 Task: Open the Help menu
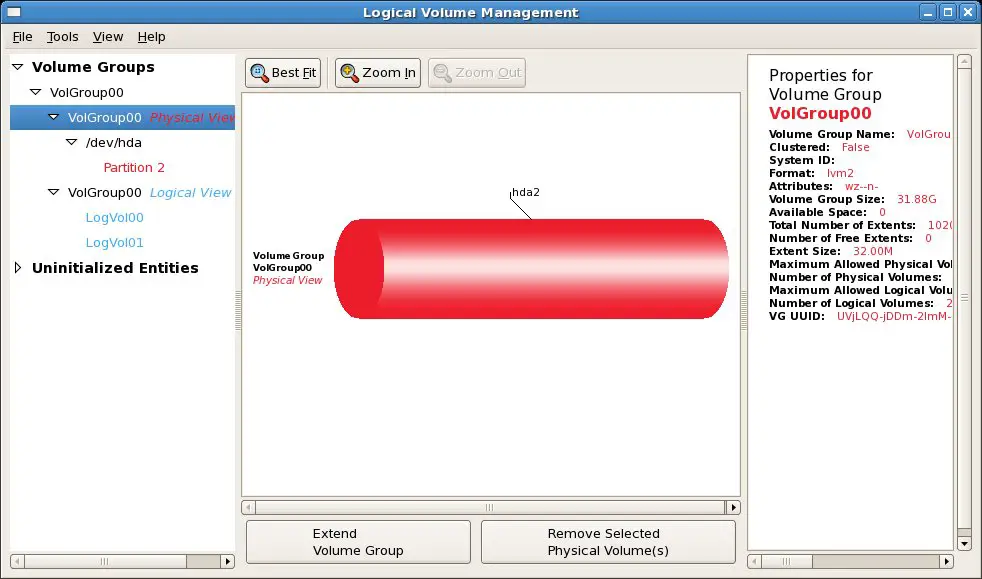click(151, 36)
